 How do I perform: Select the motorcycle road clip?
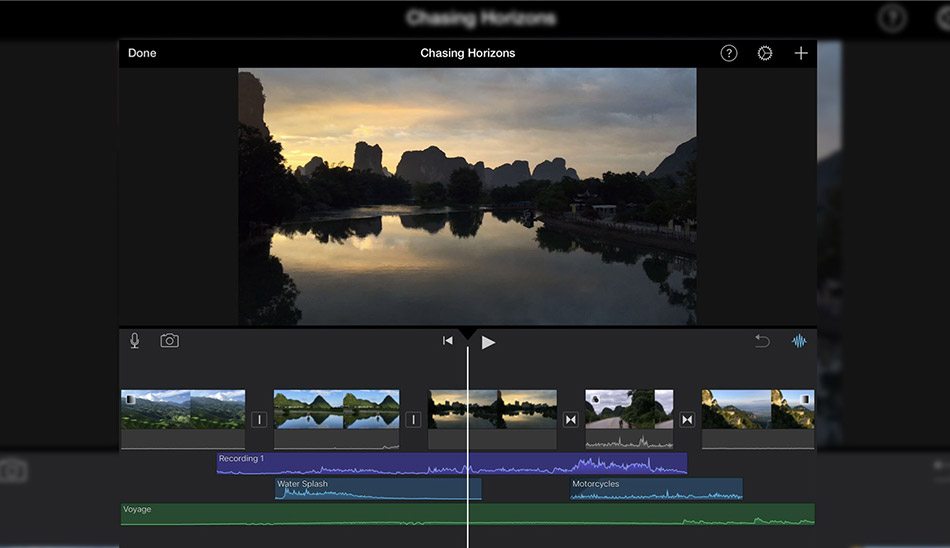pos(629,419)
